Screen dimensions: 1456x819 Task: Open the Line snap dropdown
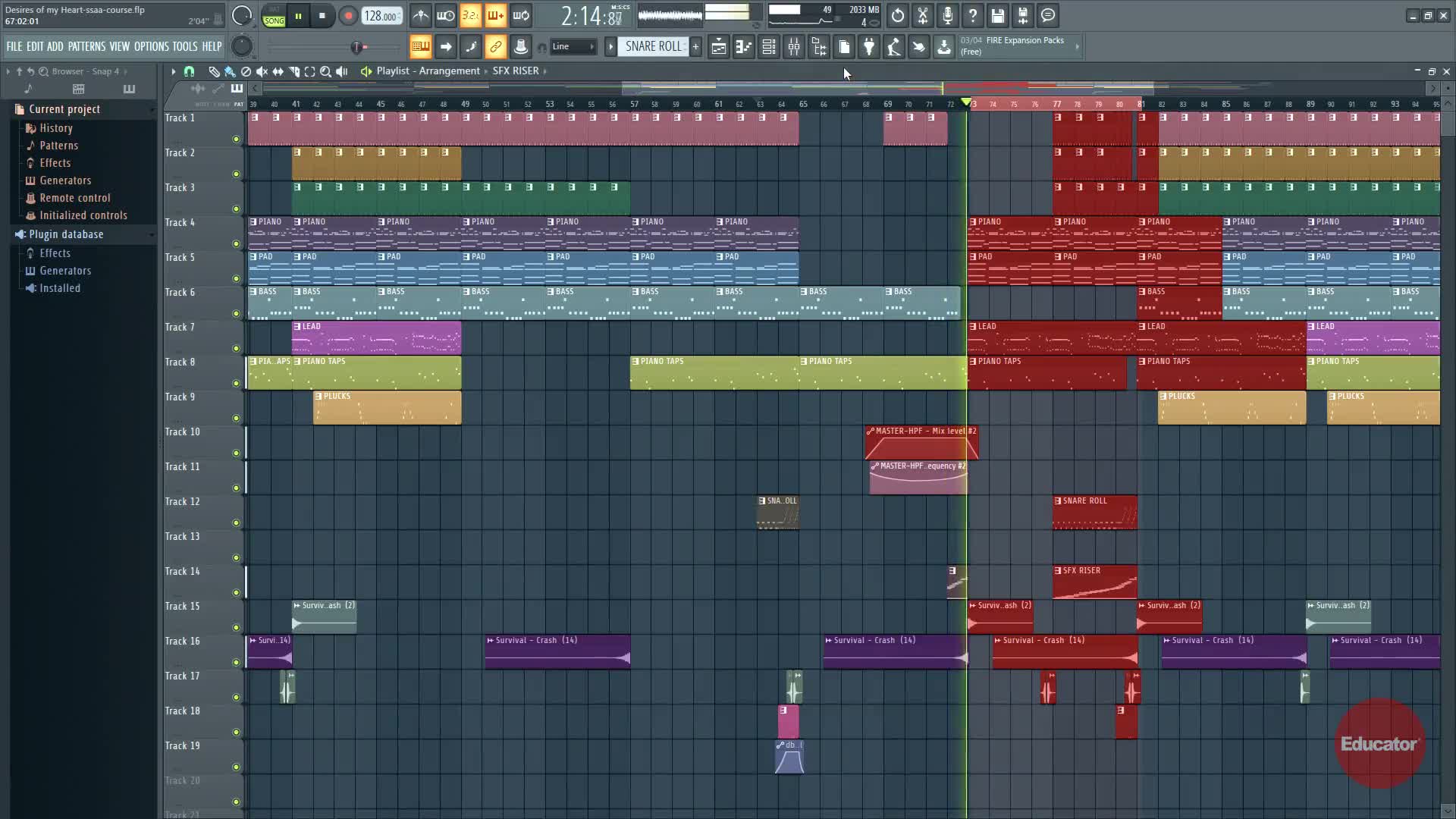pyautogui.click(x=573, y=47)
